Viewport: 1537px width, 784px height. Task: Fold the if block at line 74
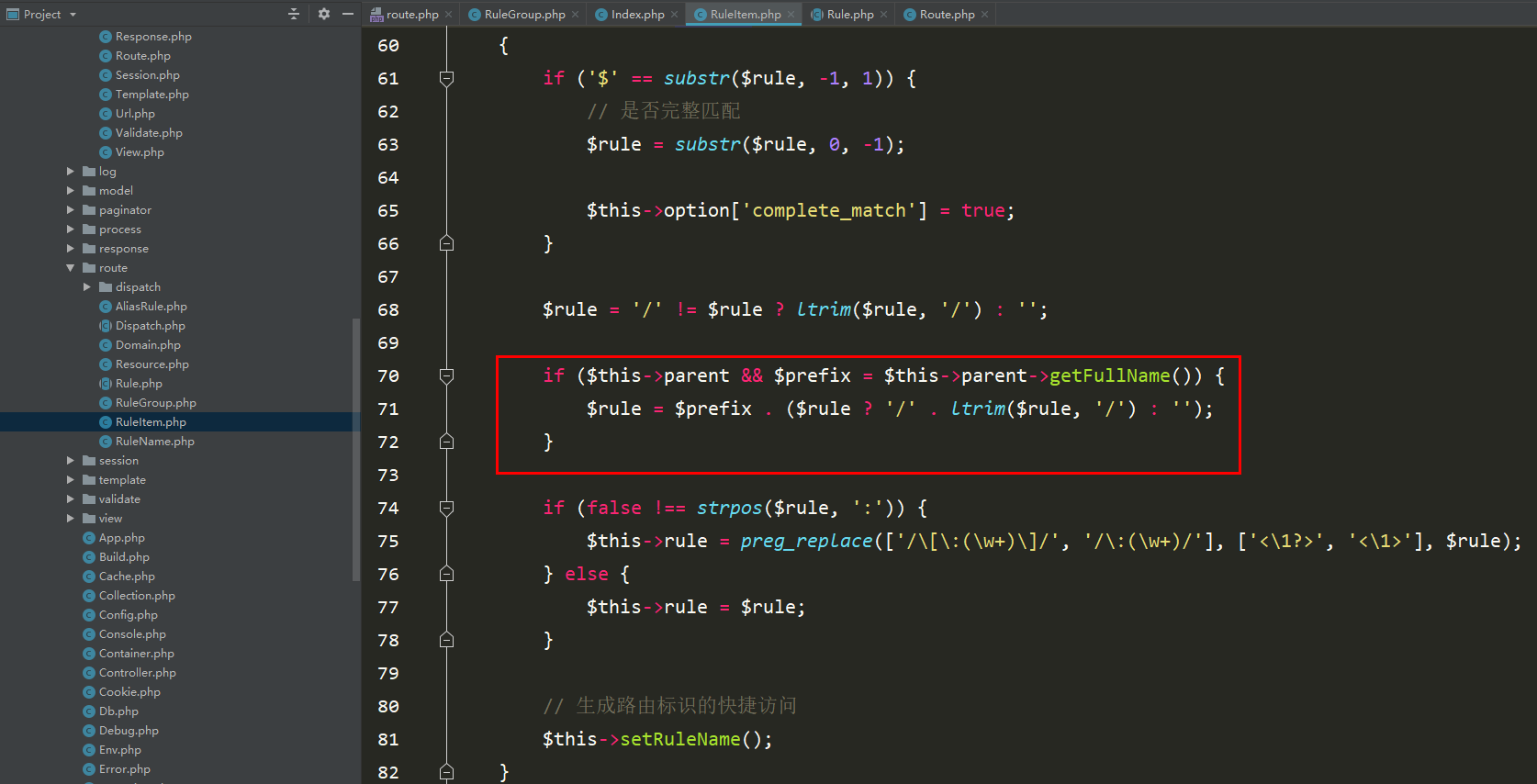(x=447, y=509)
